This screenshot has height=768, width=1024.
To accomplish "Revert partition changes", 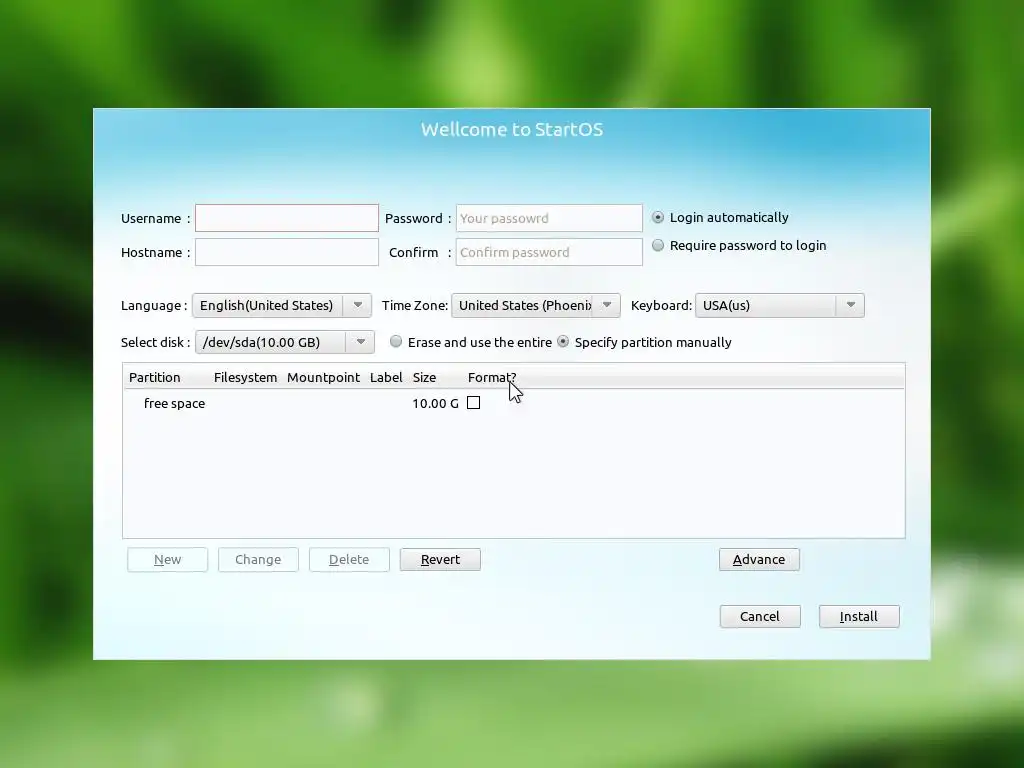I will tap(440, 560).
